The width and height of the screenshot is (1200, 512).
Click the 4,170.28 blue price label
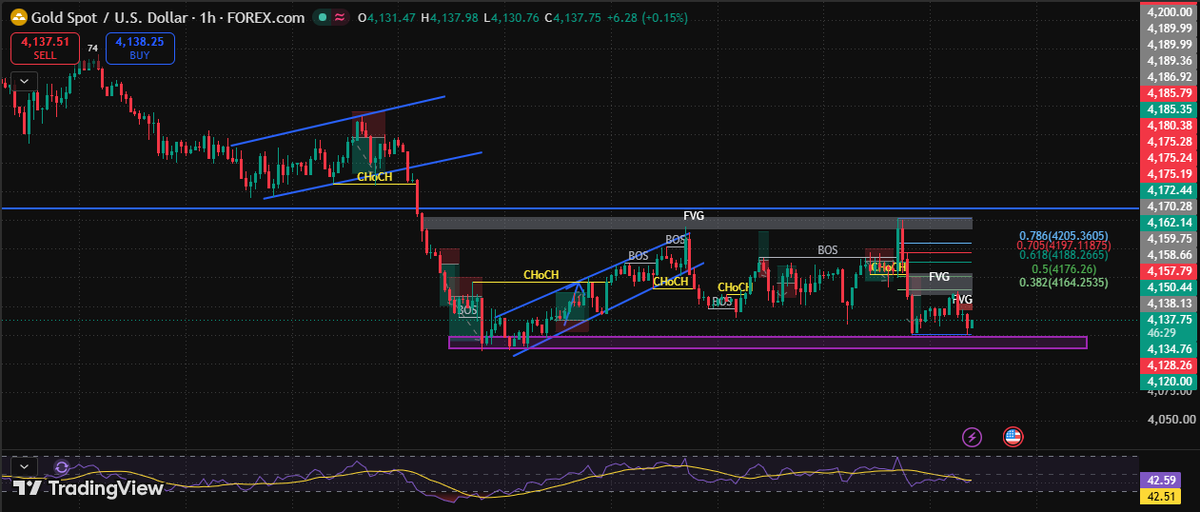pyautogui.click(x=1169, y=205)
